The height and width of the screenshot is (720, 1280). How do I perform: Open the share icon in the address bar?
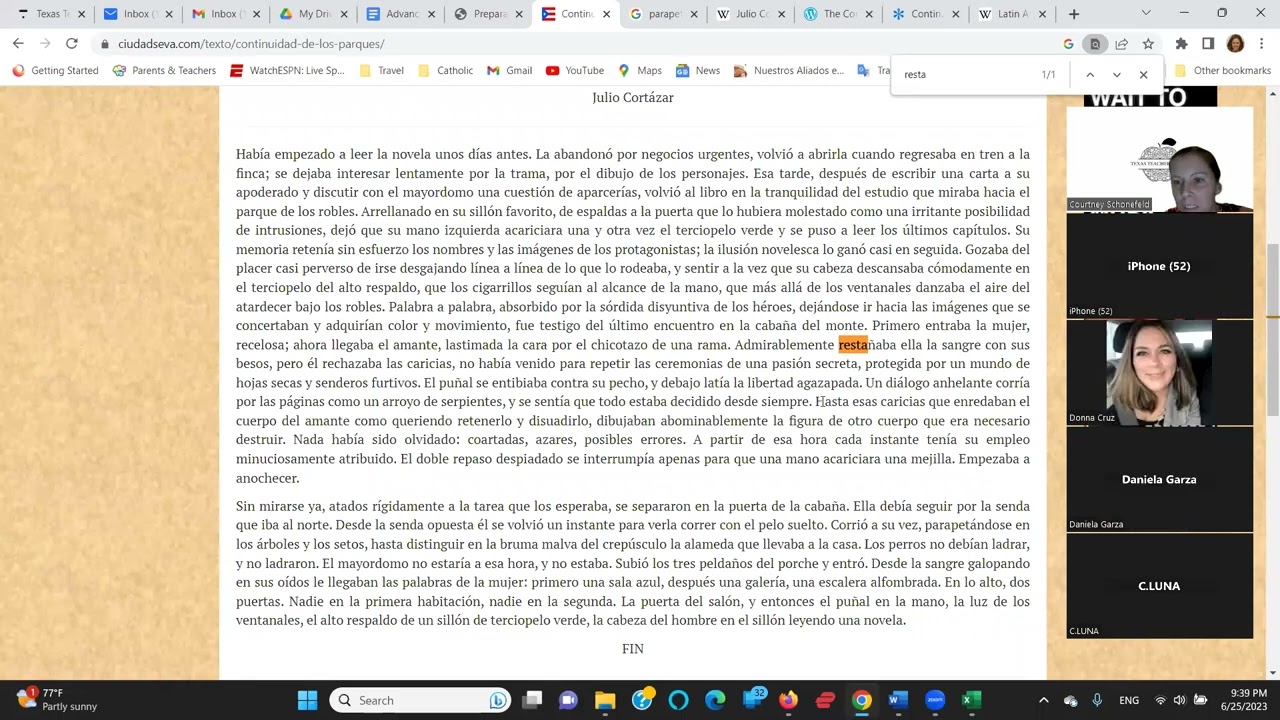[x=1122, y=44]
